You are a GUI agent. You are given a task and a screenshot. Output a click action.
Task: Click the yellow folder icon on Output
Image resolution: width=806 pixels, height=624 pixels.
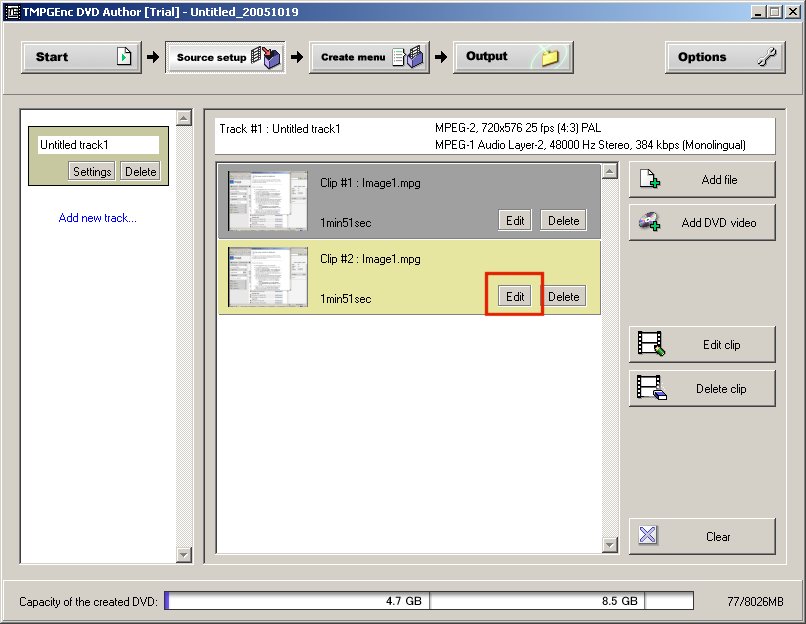[x=550, y=57]
